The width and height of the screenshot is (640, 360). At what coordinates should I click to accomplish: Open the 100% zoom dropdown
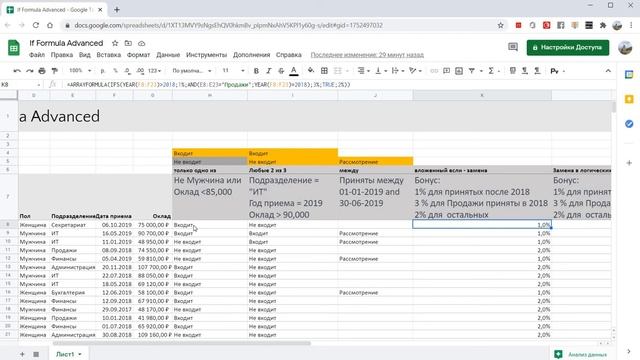coord(80,71)
